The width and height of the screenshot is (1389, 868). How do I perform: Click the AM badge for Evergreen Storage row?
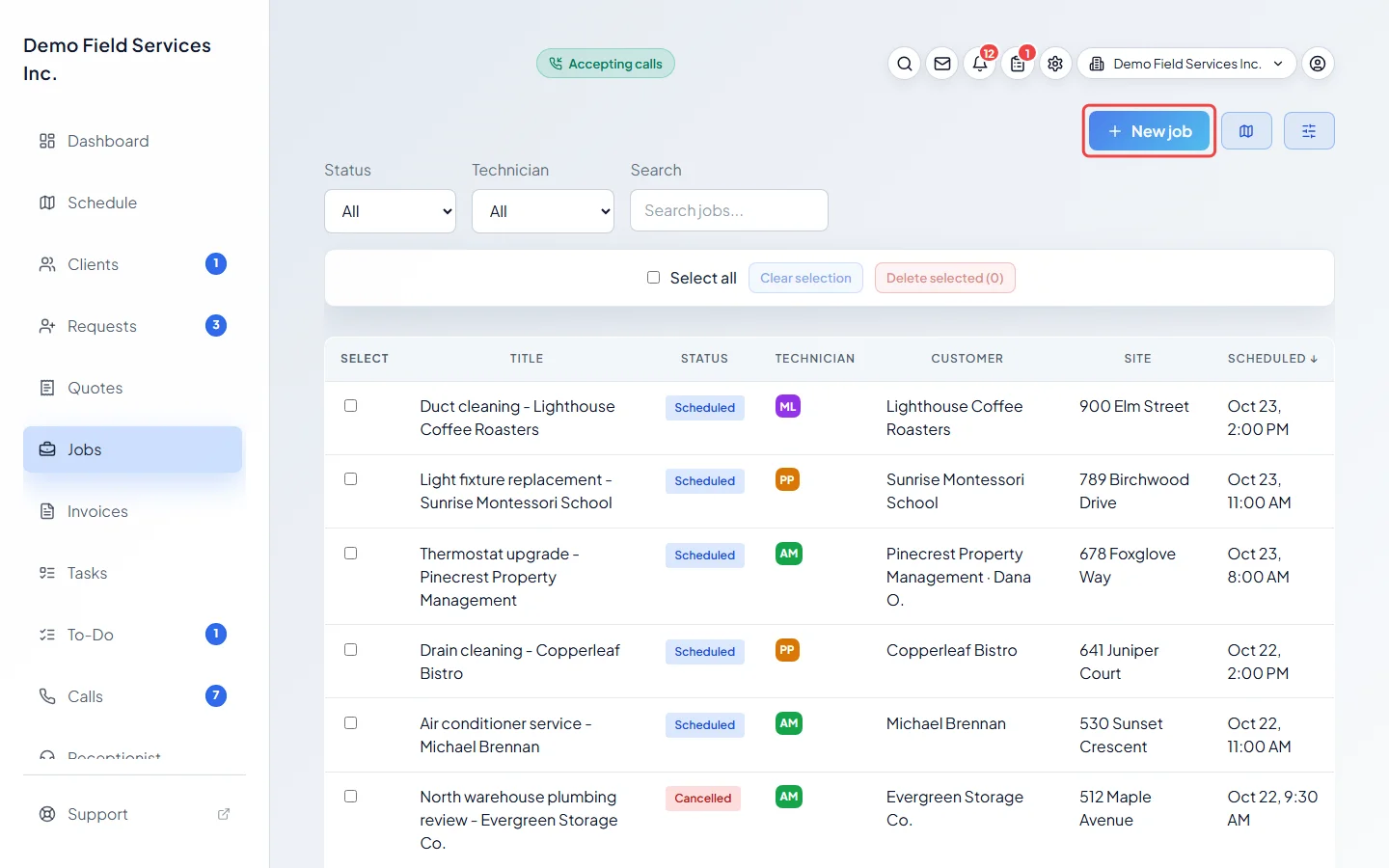(789, 797)
